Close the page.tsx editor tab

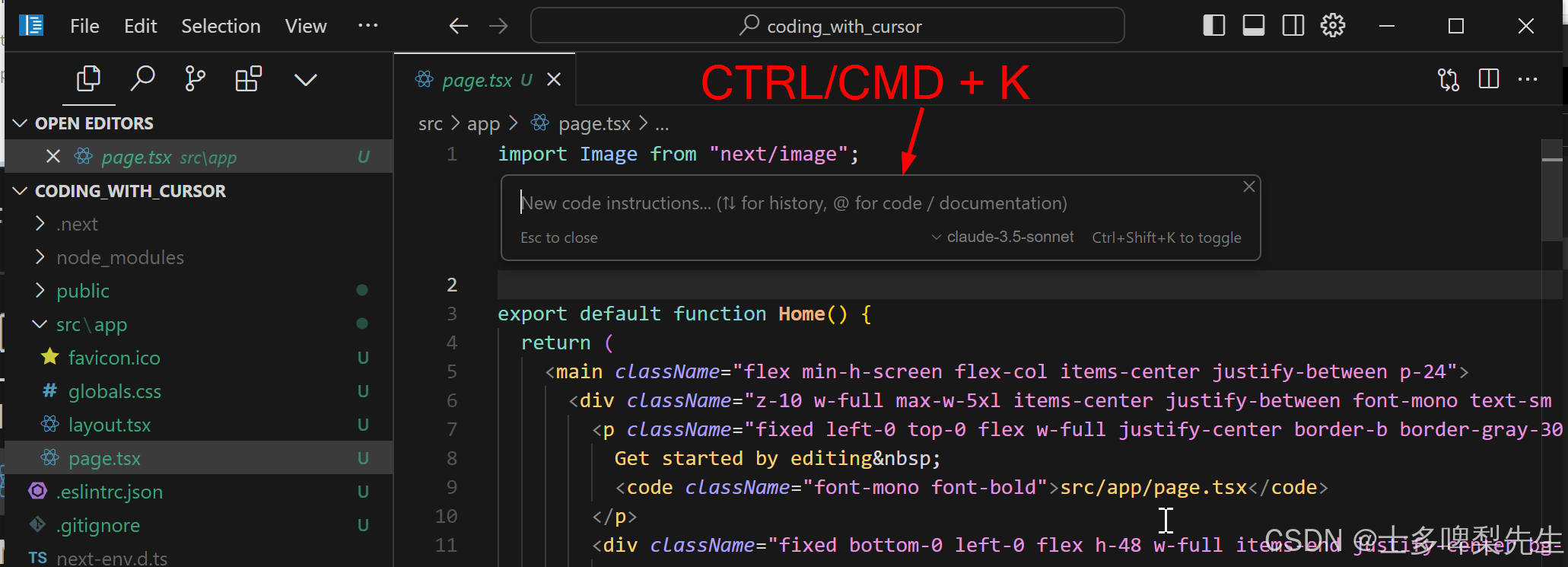[x=555, y=79]
